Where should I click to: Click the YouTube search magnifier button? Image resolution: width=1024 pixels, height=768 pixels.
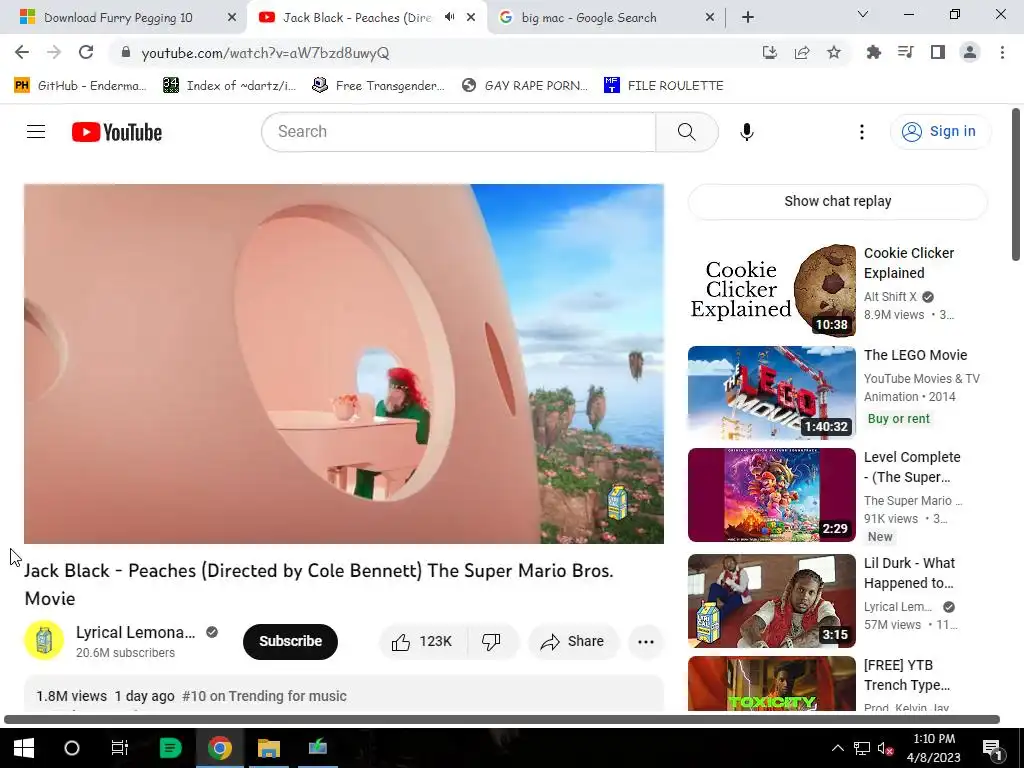(x=686, y=132)
